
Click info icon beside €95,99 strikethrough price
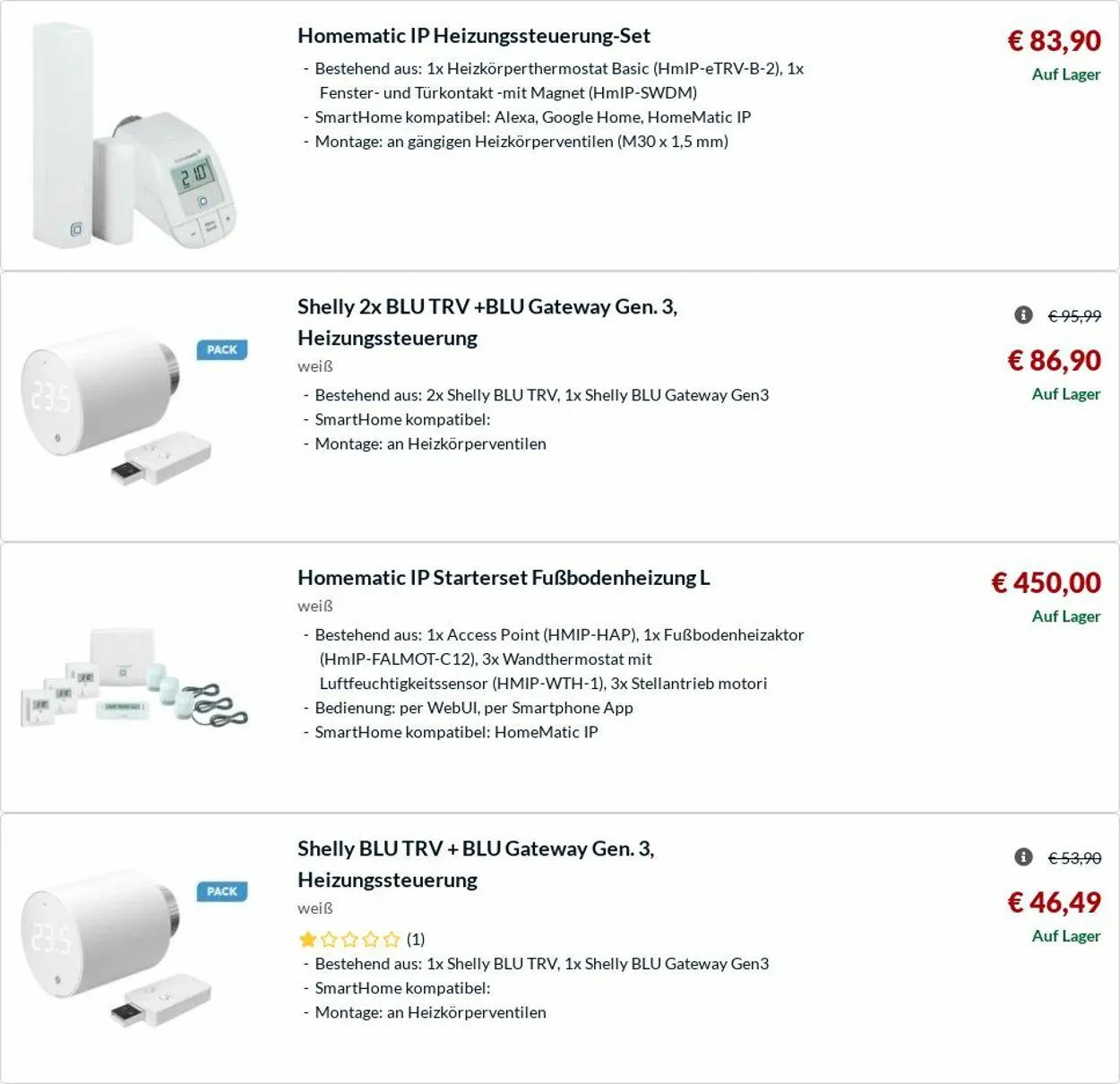tap(1023, 314)
